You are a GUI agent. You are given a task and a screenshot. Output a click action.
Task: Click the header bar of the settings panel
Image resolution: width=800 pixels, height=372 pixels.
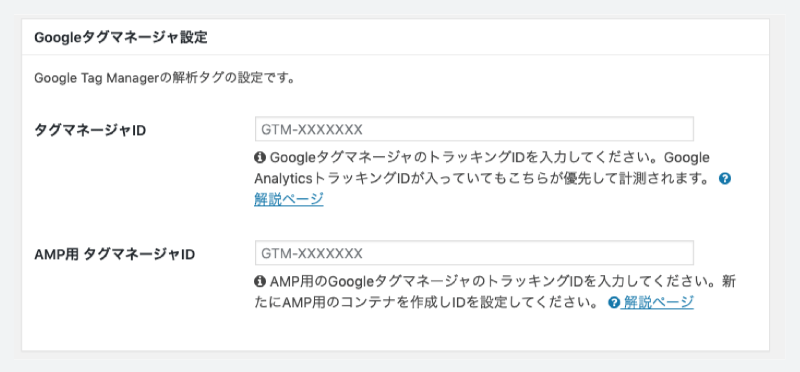tap(395, 37)
